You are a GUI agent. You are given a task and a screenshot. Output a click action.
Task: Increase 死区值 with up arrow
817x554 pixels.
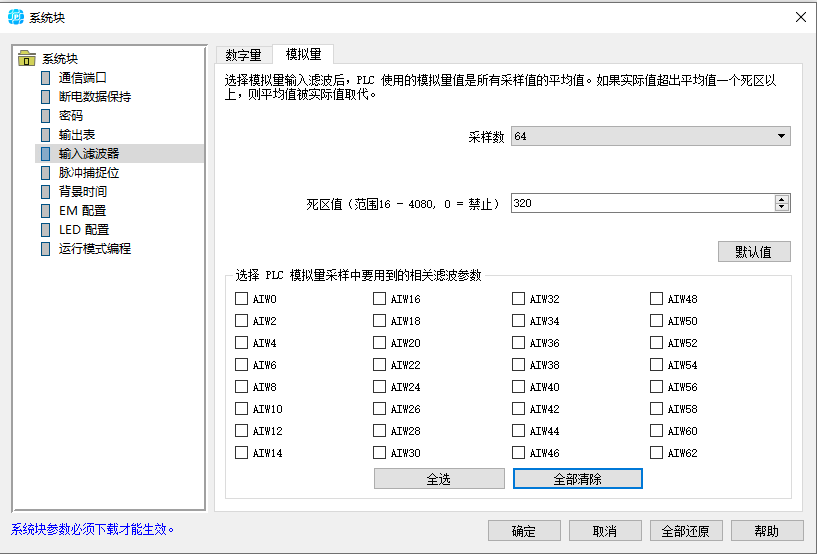coord(782,199)
